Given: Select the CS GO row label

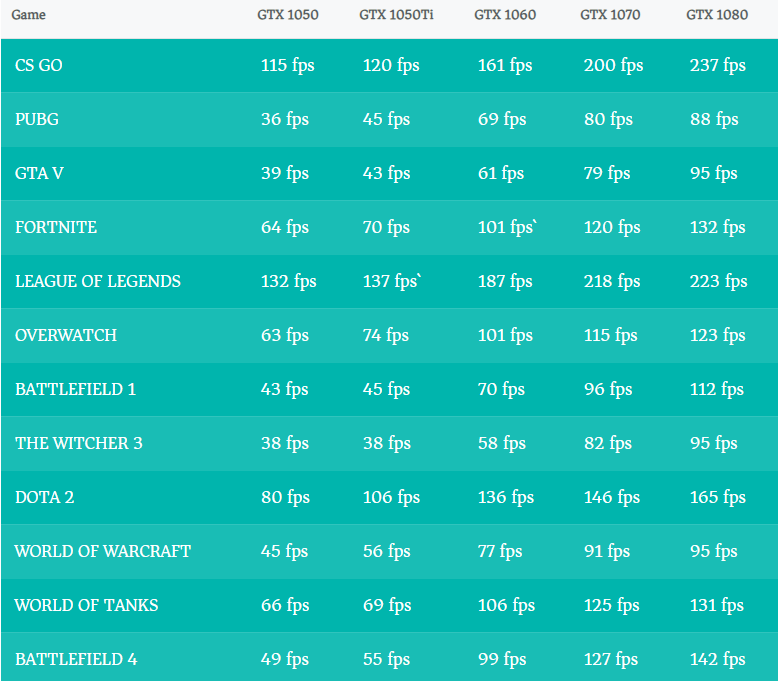Looking at the screenshot, I should coord(39,65).
